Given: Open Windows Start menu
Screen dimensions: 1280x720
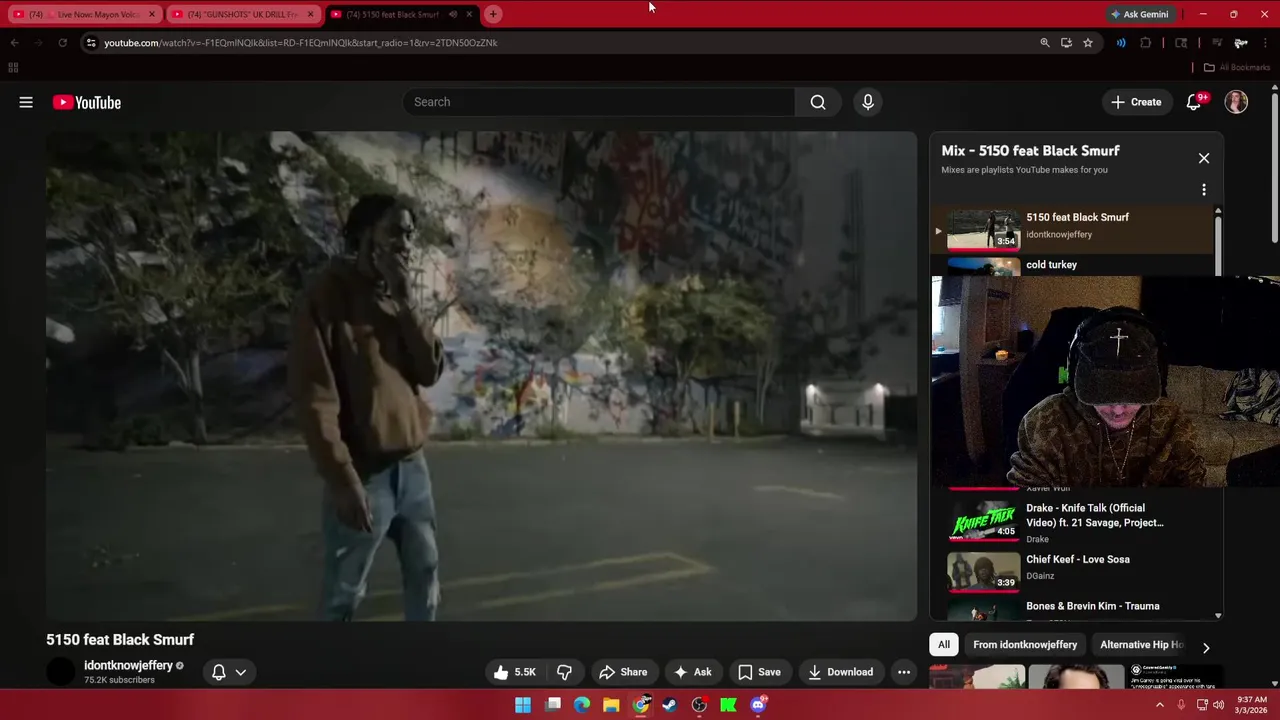Looking at the screenshot, I should [523, 705].
